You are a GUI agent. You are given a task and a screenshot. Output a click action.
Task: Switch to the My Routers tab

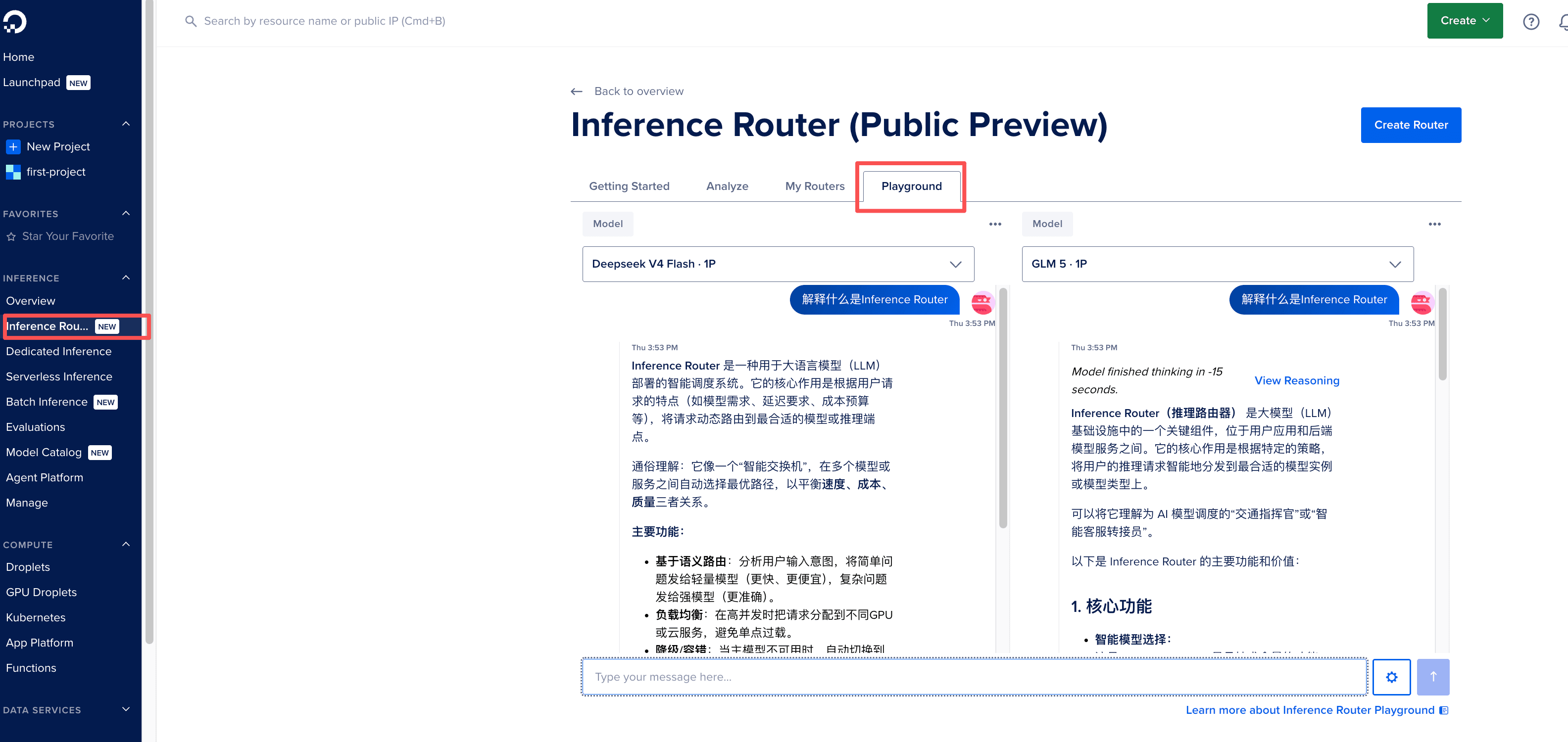814,186
